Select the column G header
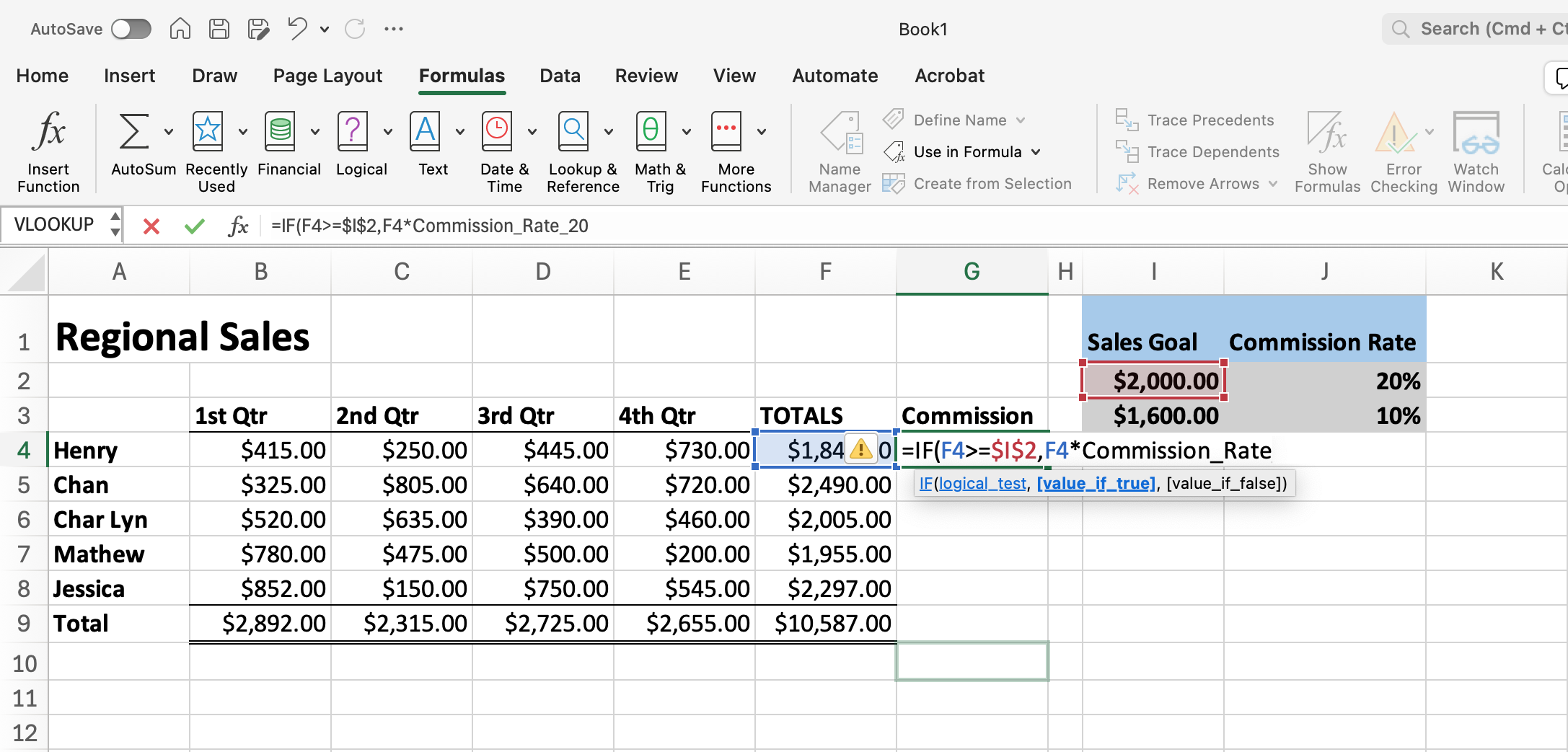Image resolution: width=1568 pixels, height=752 pixels. point(972,272)
